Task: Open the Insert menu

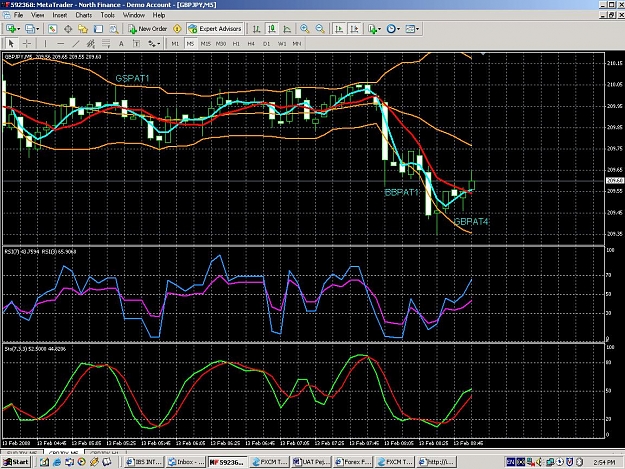Action: [60, 15]
